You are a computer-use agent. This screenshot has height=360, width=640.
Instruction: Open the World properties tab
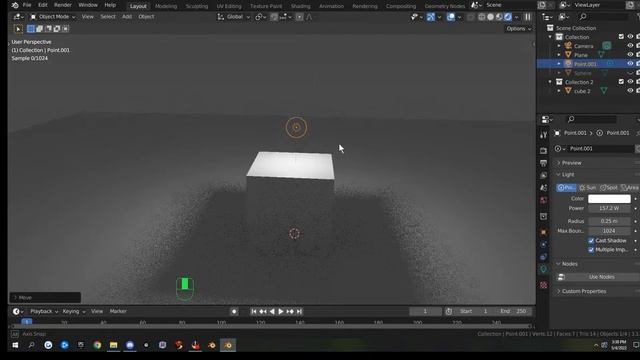coord(543,200)
